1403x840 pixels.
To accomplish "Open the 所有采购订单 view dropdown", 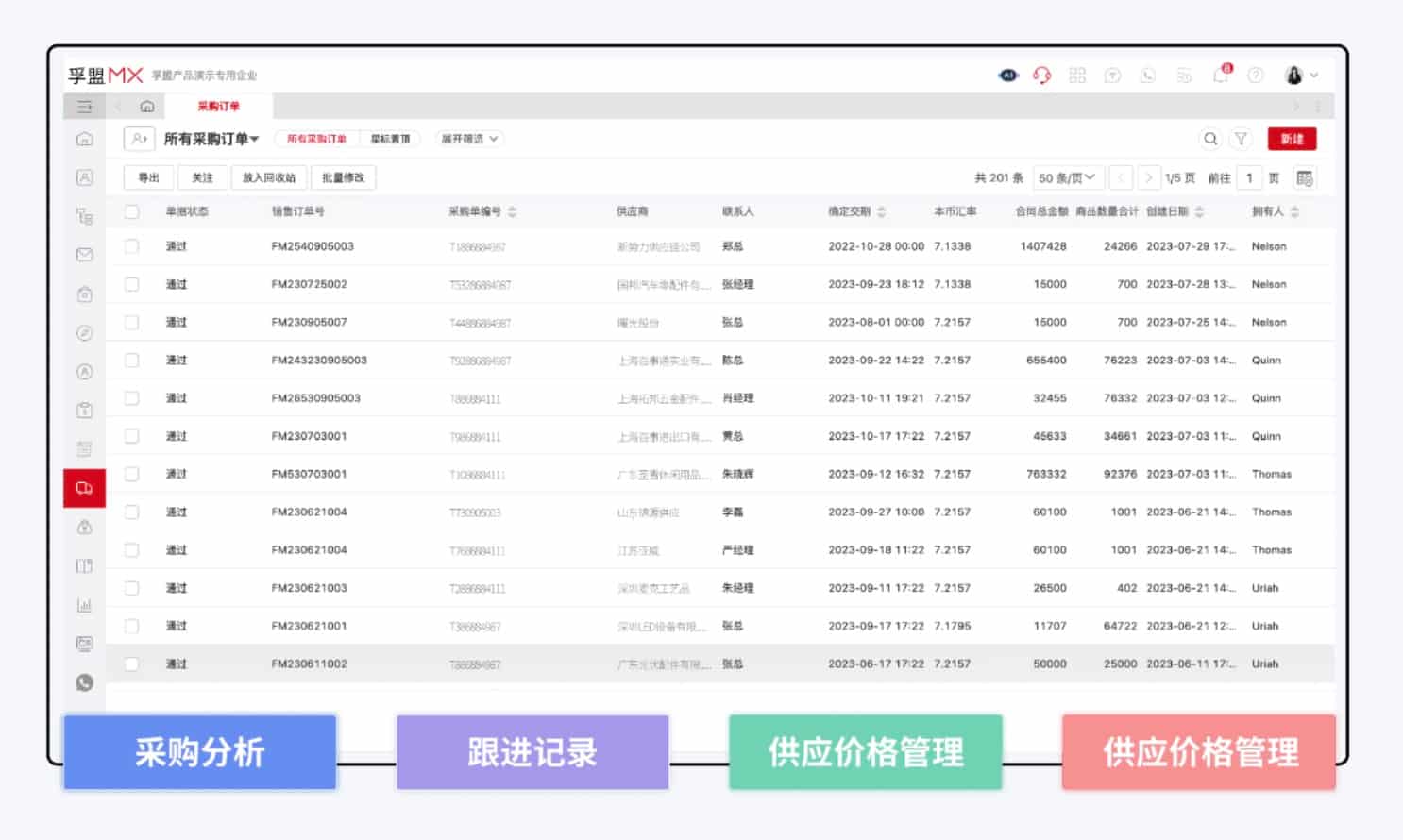I will 211,139.
